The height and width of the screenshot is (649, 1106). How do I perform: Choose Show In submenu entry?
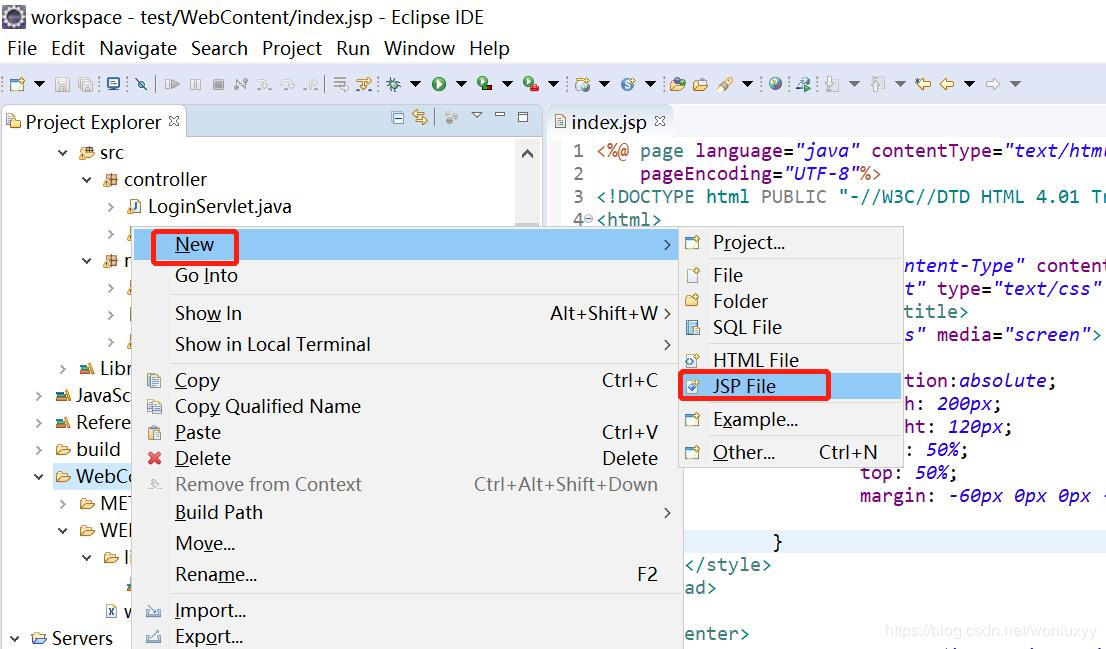[x=406, y=313]
